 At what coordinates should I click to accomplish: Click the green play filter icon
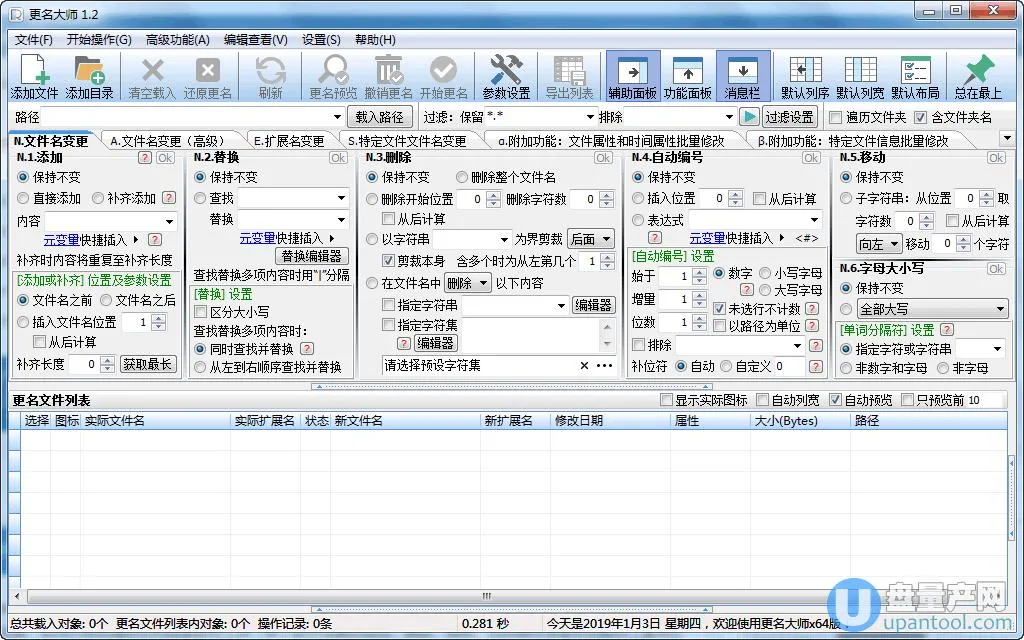[x=749, y=117]
